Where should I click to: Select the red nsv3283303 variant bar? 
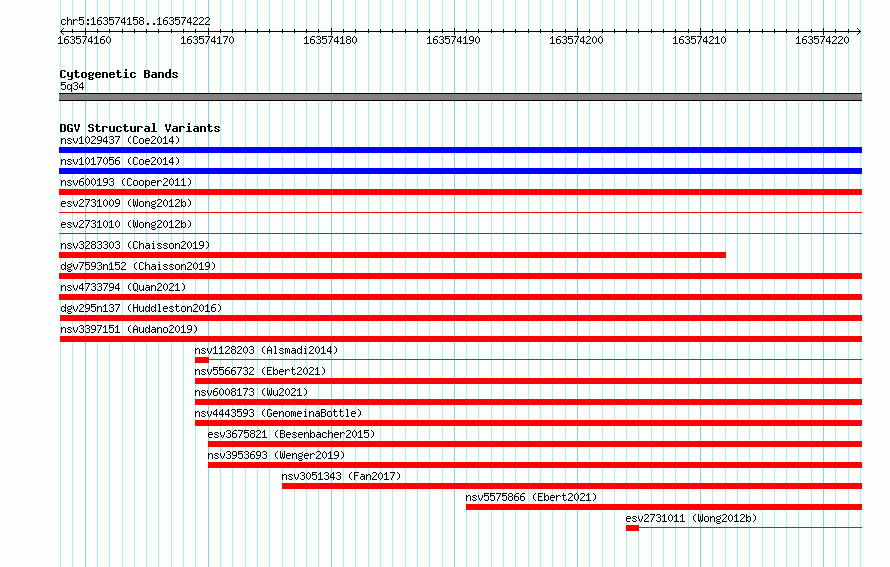[x=392, y=255]
